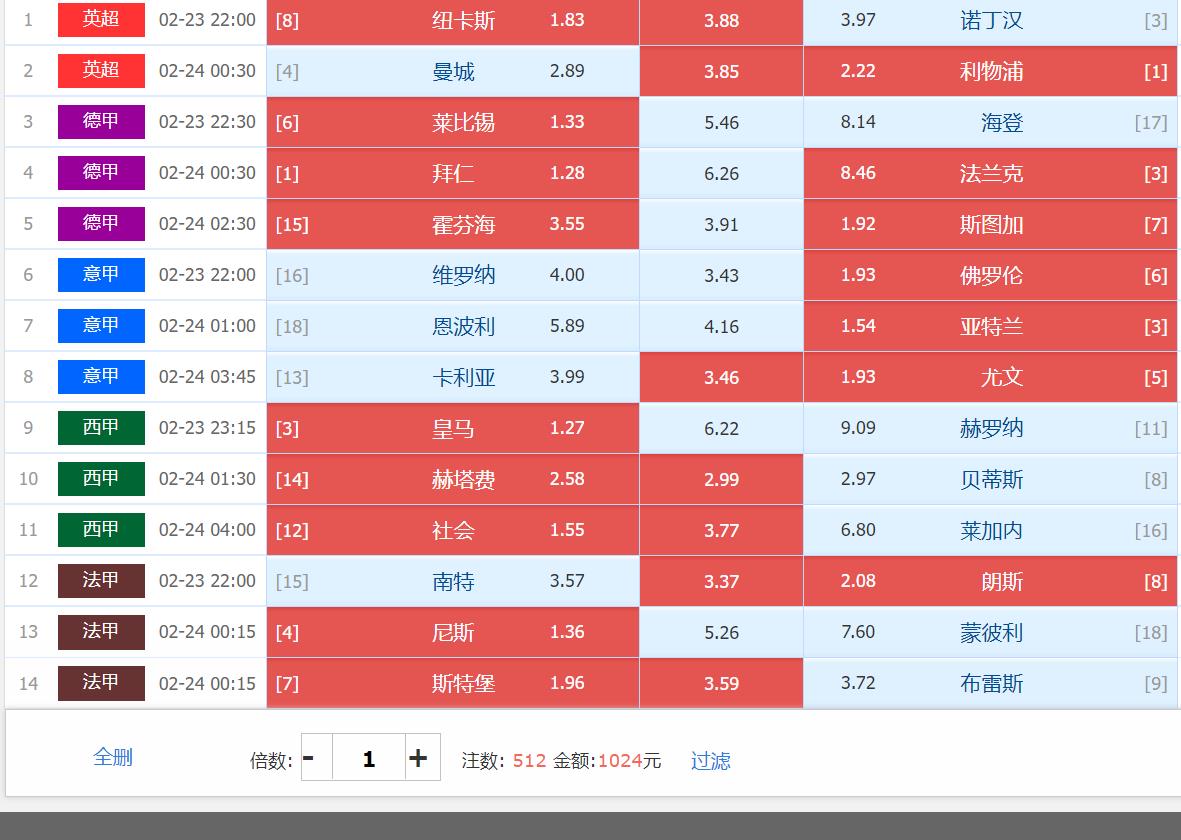1181x840 pixels.
Task: Click the 英超 tag on the 纽卡斯 row
Action: point(101,19)
